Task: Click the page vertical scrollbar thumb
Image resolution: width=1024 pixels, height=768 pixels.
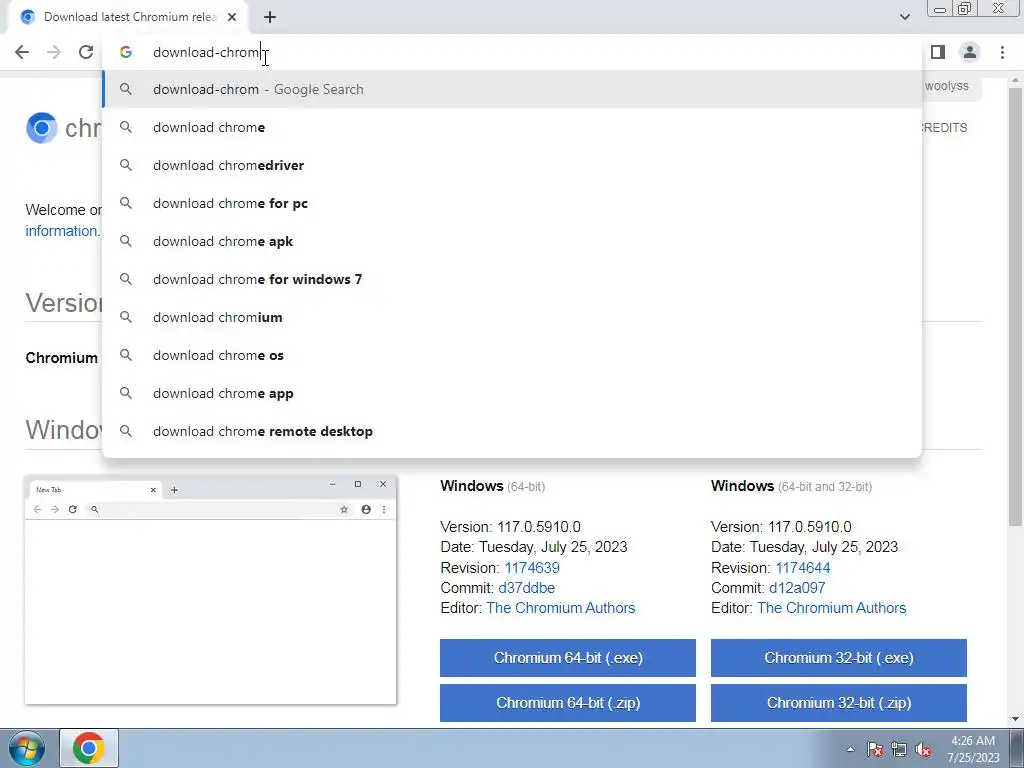Action: pos(1015,307)
